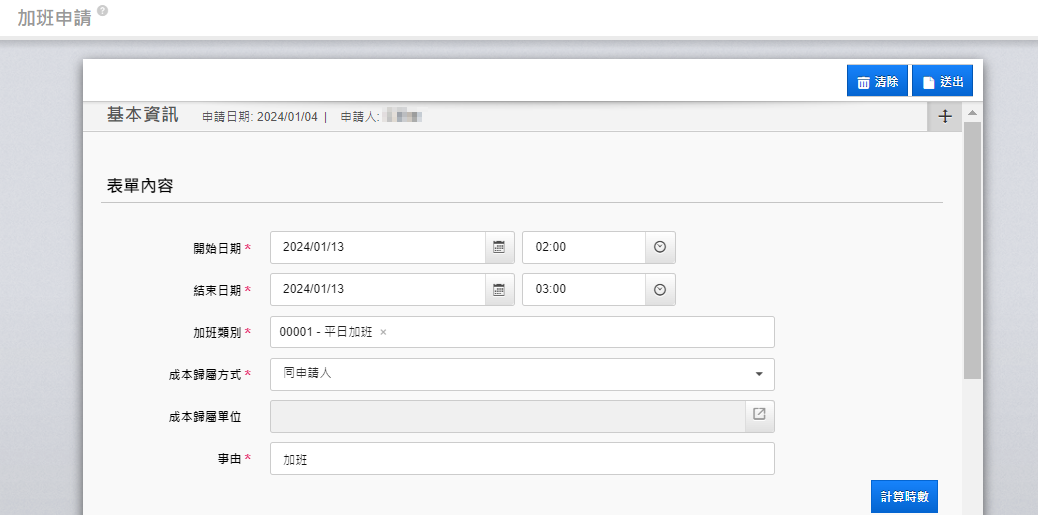Open the end time clock picker

660,289
